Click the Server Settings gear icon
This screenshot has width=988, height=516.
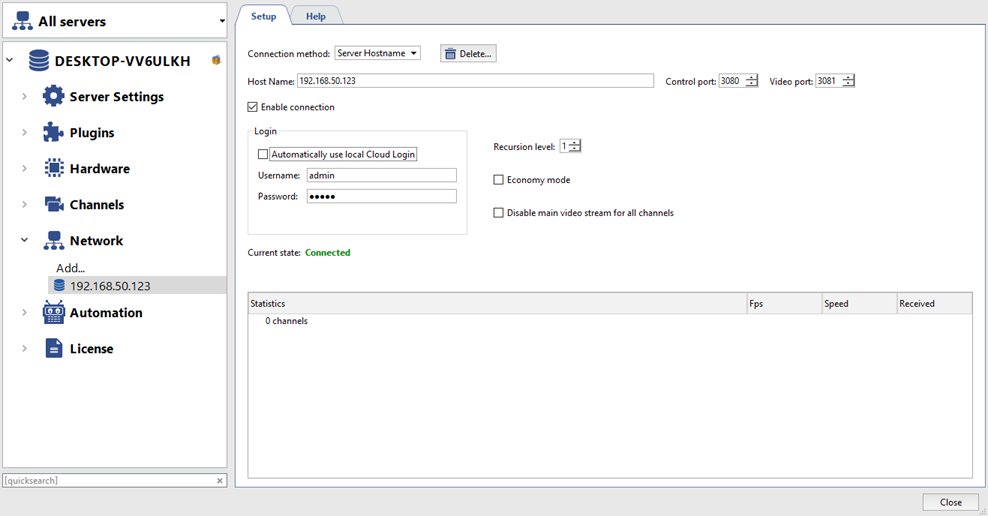[53, 97]
